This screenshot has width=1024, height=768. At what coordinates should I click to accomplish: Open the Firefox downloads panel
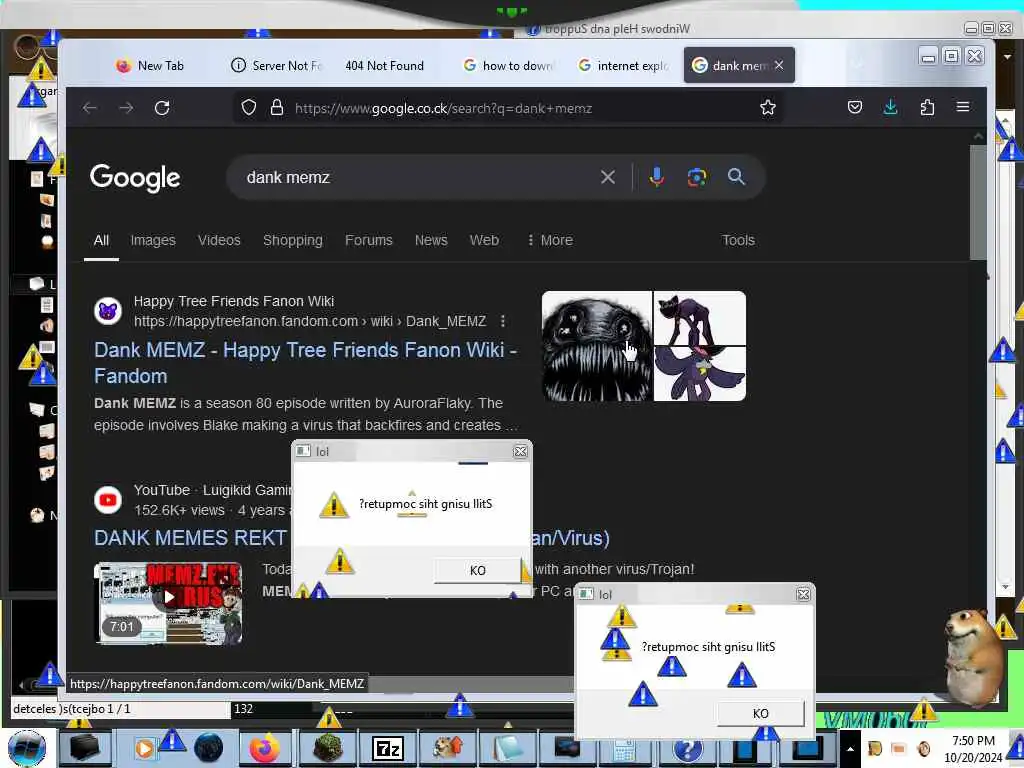click(890, 107)
